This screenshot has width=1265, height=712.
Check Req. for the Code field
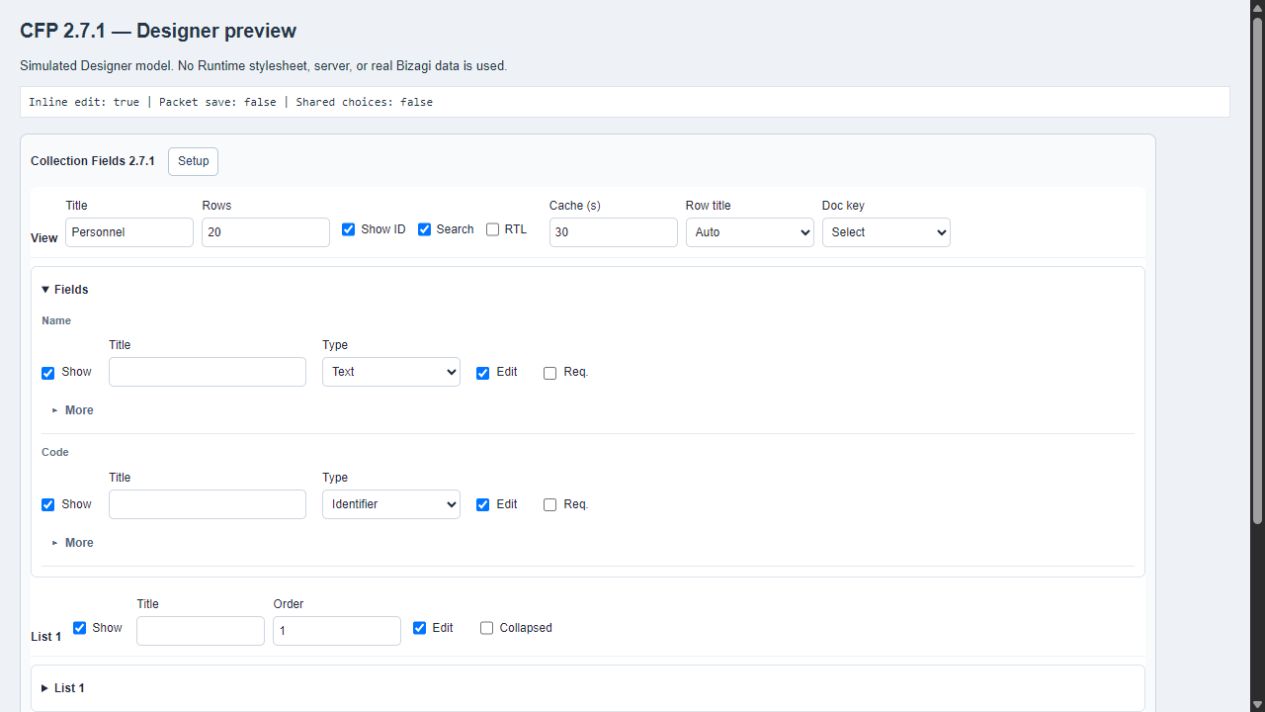pos(550,505)
